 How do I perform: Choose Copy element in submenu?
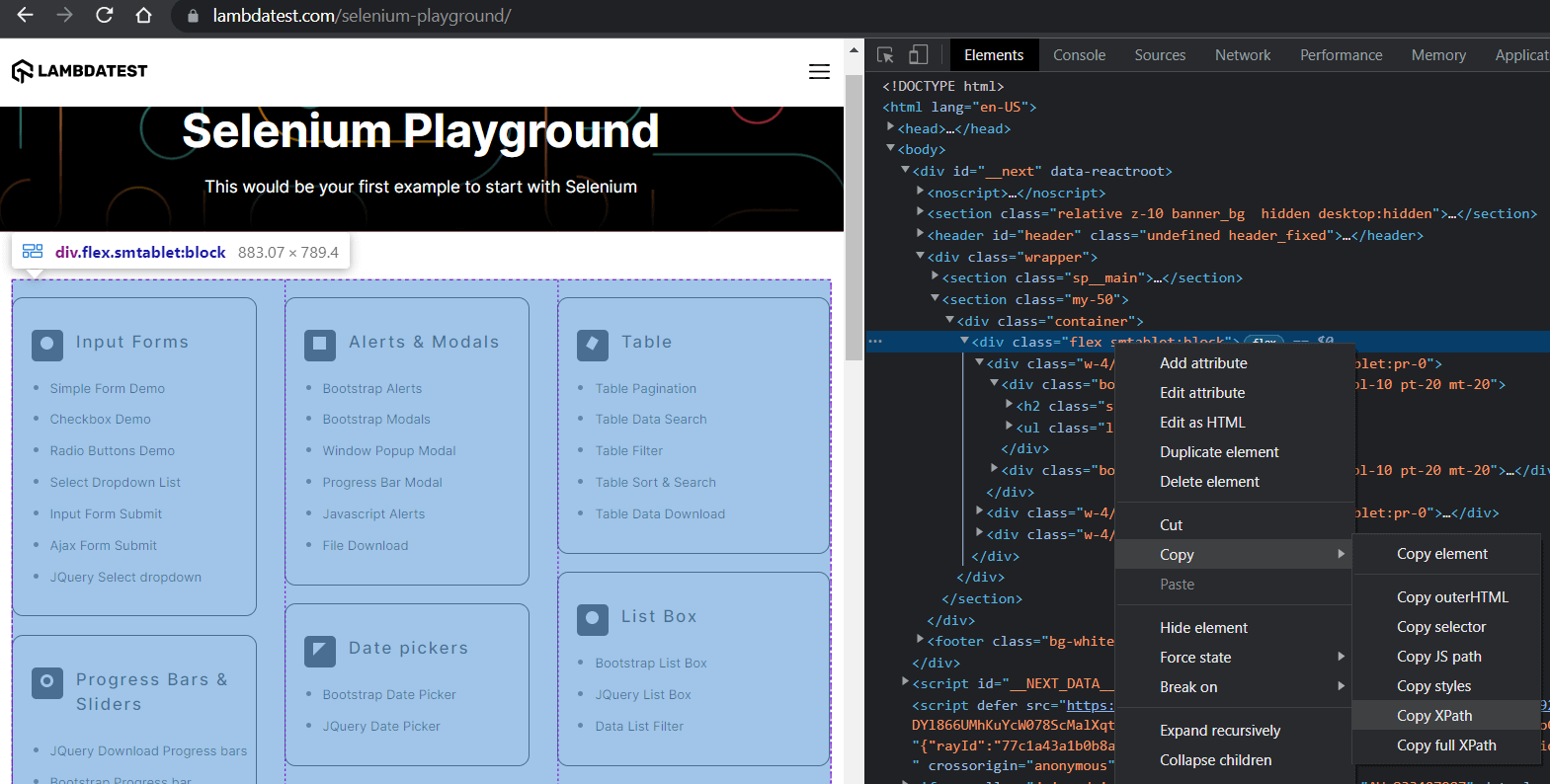[x=1445, y=554]
